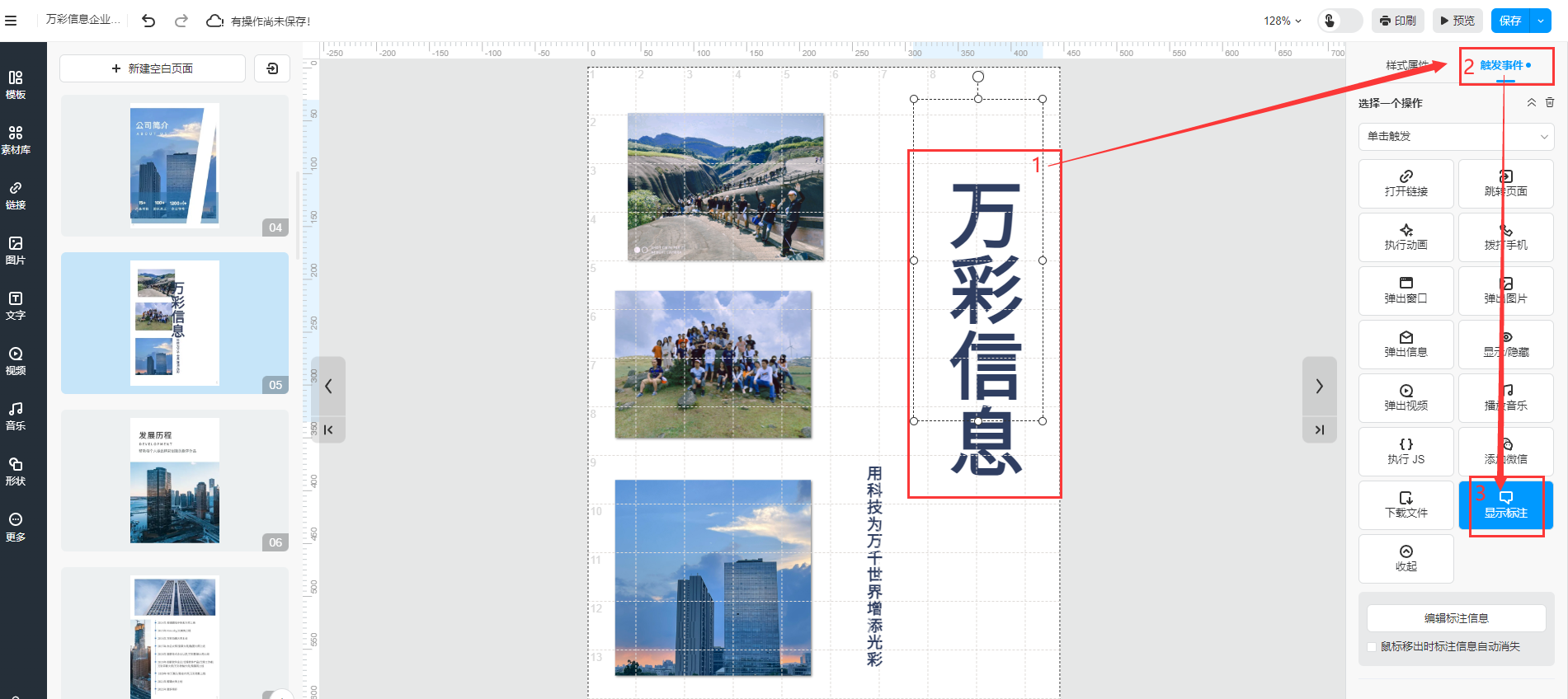Select the 文字 text tool
The height and width of the screenshot is (699, 1568).
click(16, 305)
